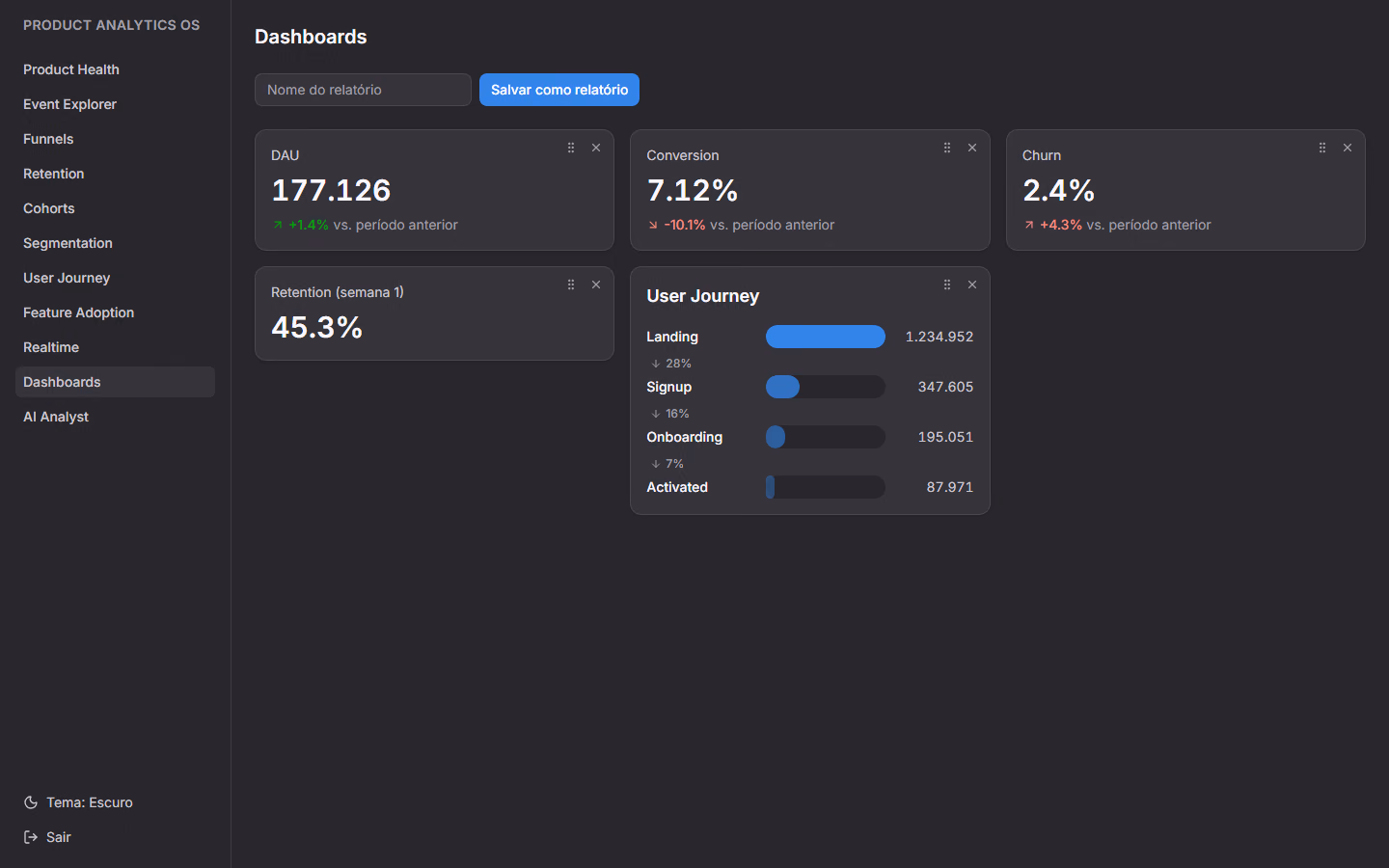Grab the drag handle on User Journey card
The width and height of the screenshot is (1389, 868).
(x=947, y=285)
